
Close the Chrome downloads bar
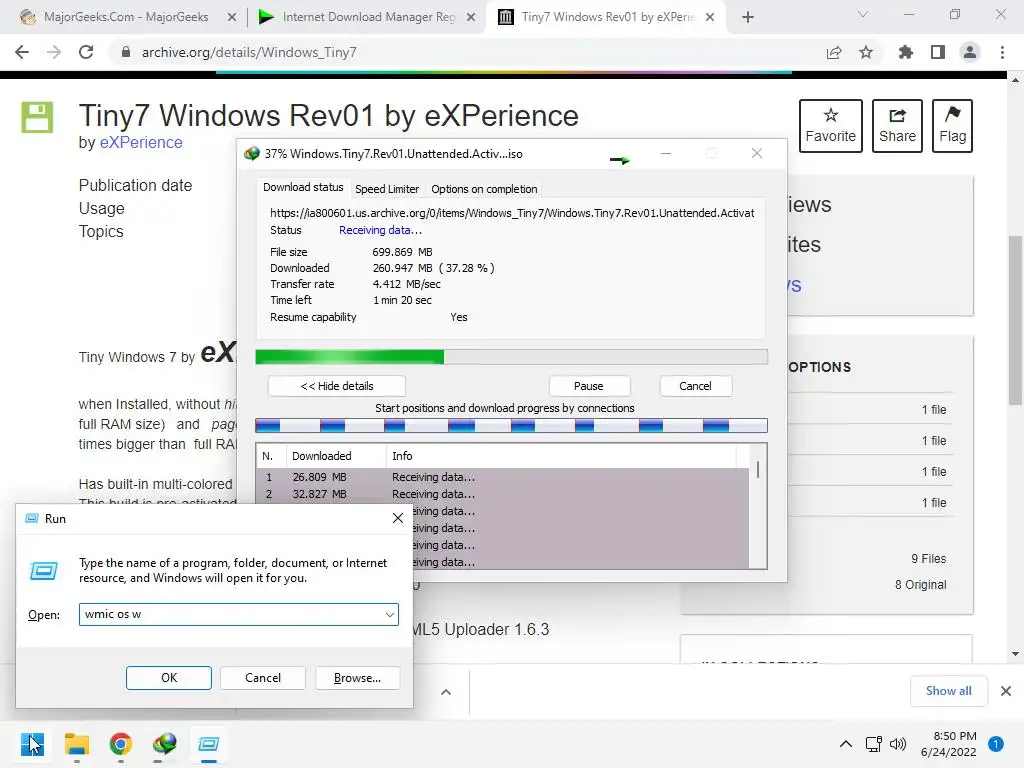1006,691
